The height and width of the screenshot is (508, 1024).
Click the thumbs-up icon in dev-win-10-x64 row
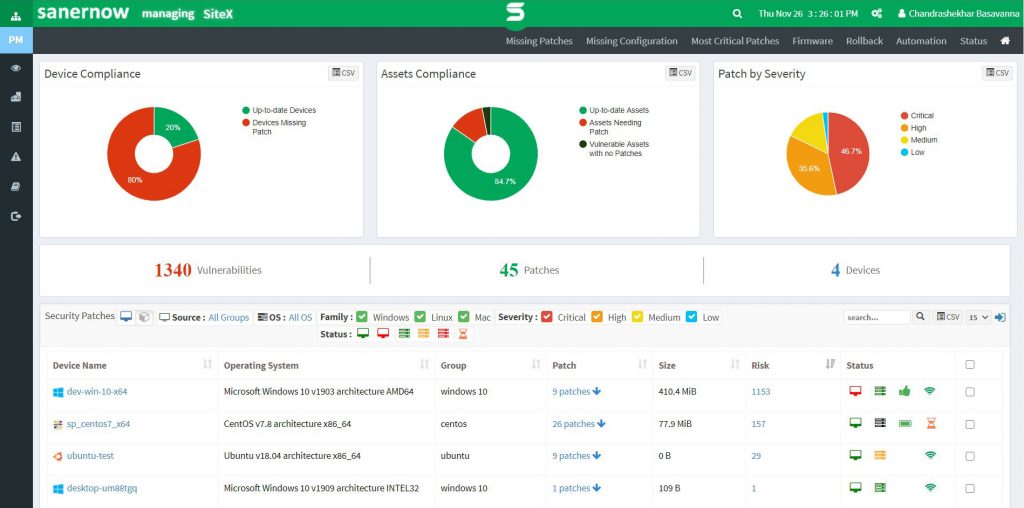coord(904,391)
